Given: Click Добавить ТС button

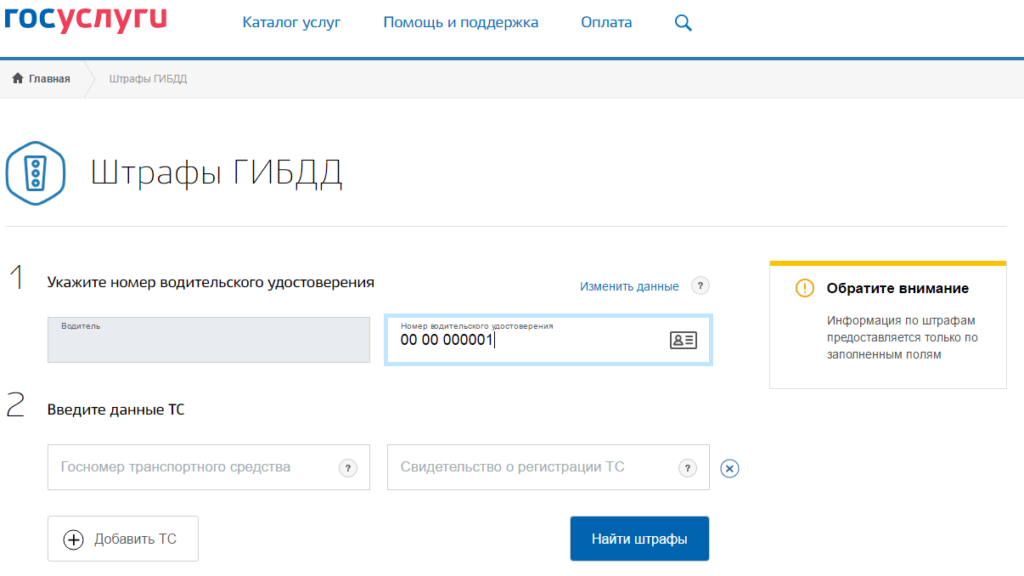Looking at the screenshot, I should click(x=123, y=539).
